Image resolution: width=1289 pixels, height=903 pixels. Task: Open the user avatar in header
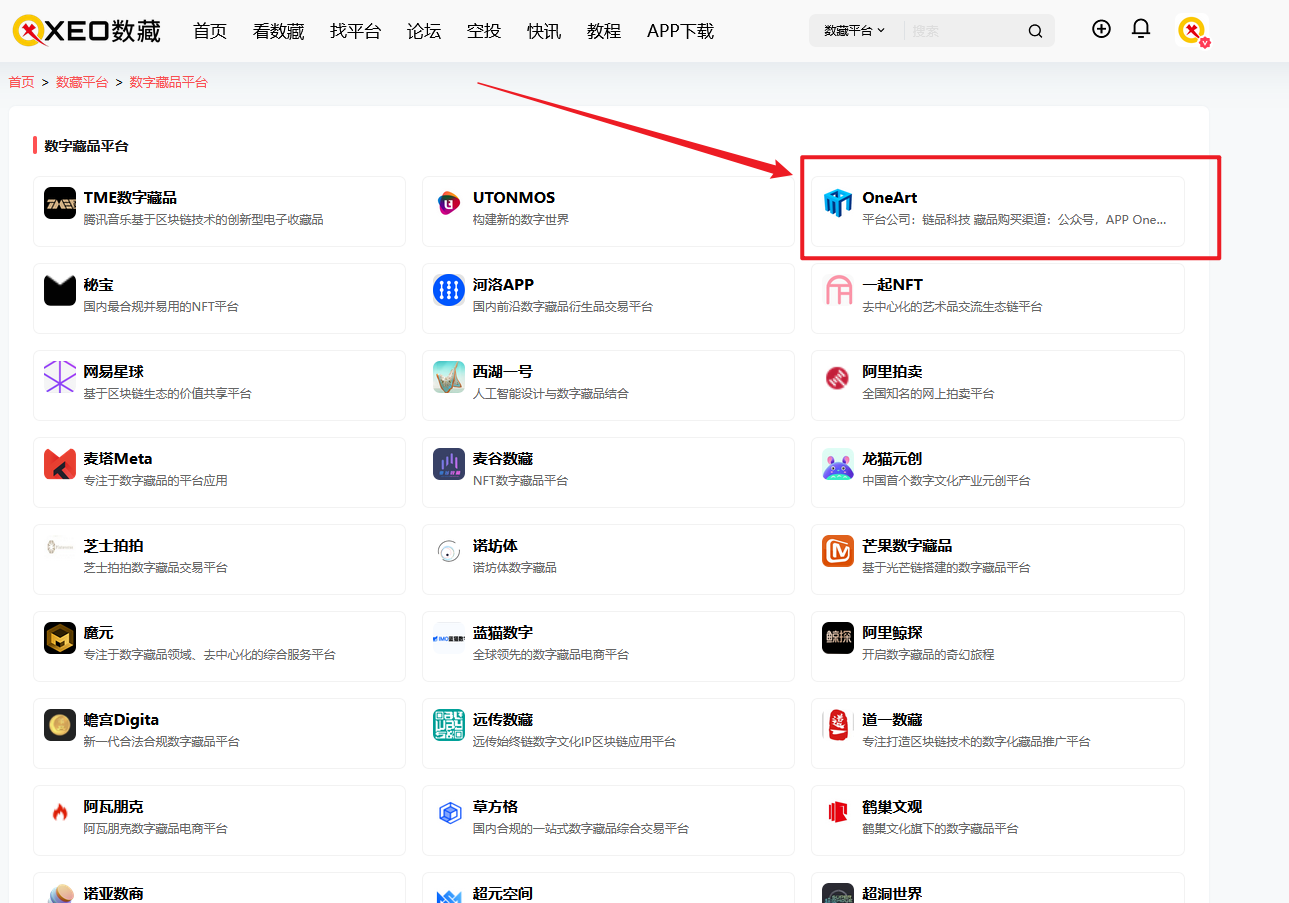tap(1192, 31)
